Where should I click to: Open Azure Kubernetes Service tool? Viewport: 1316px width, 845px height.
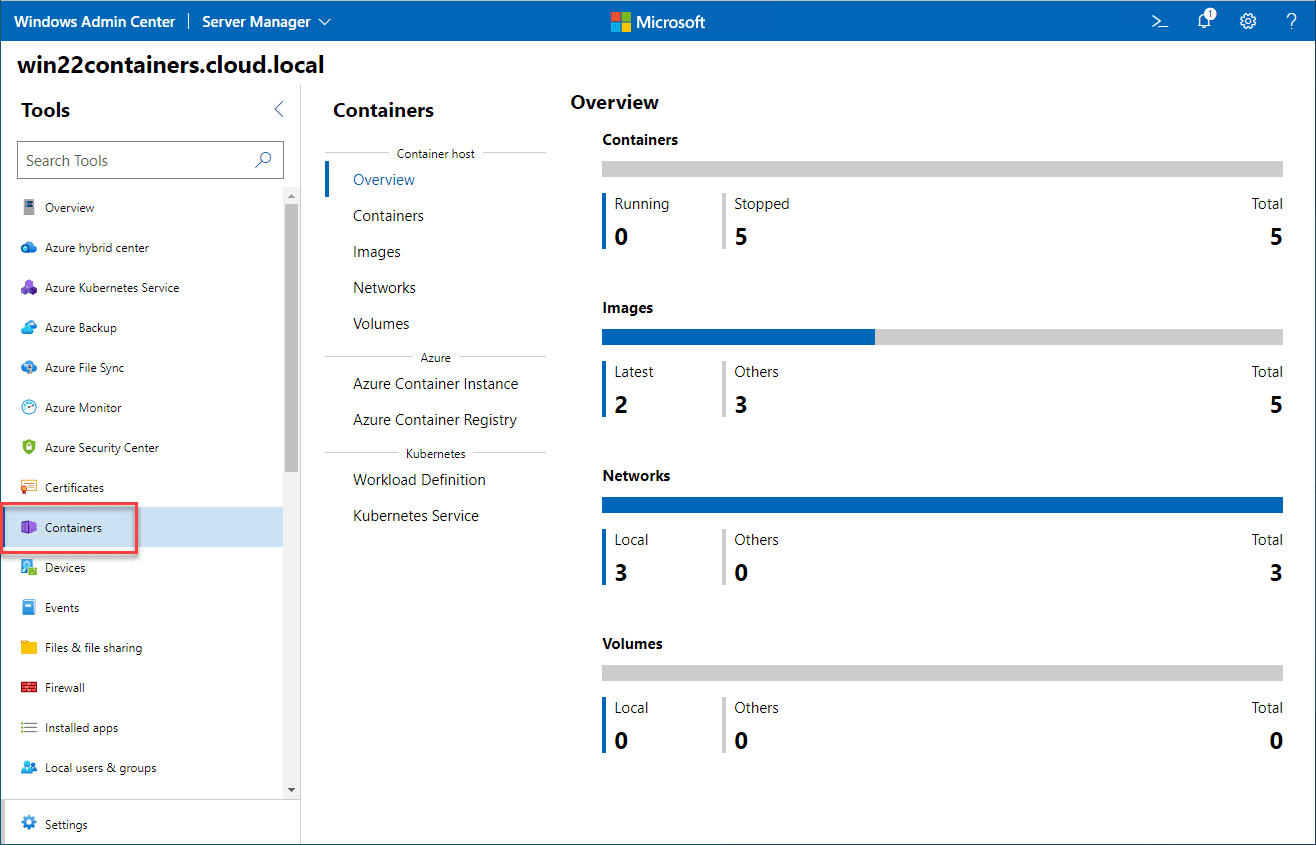pyautogui.click(x=111, y=288)
